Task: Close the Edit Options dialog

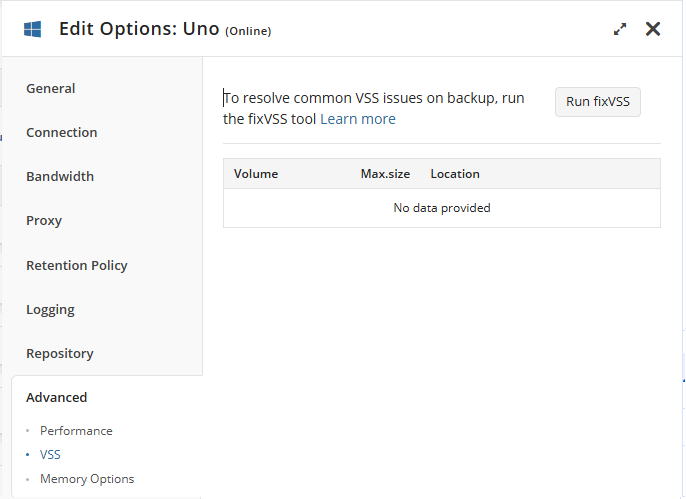Action: click(653, 29)
